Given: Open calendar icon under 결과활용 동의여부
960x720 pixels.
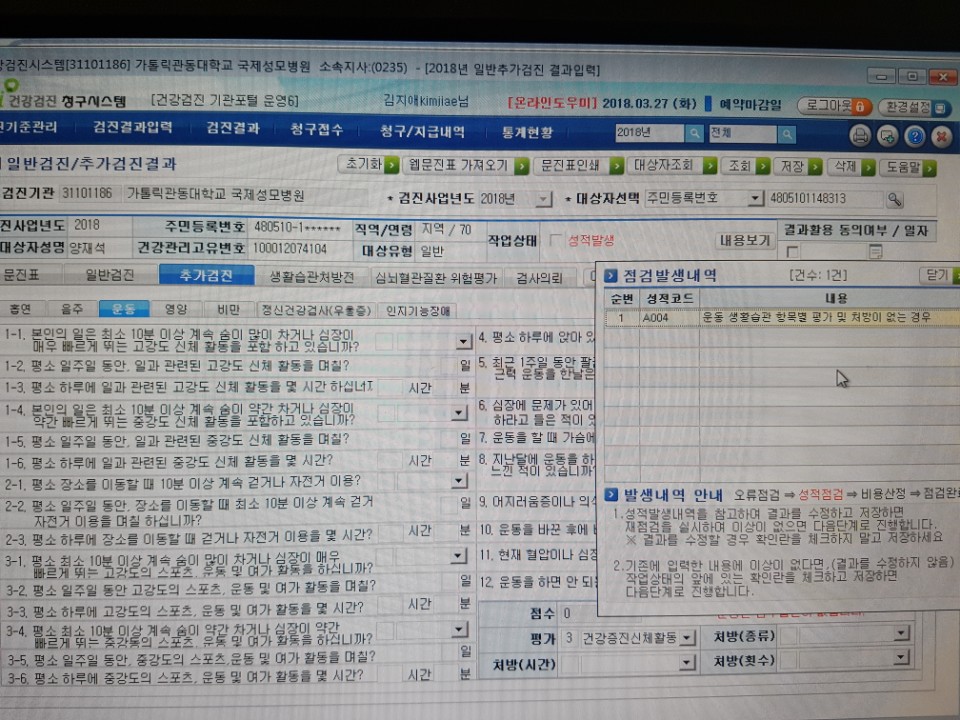Looking at the screenshot, I should pos(876,251).
